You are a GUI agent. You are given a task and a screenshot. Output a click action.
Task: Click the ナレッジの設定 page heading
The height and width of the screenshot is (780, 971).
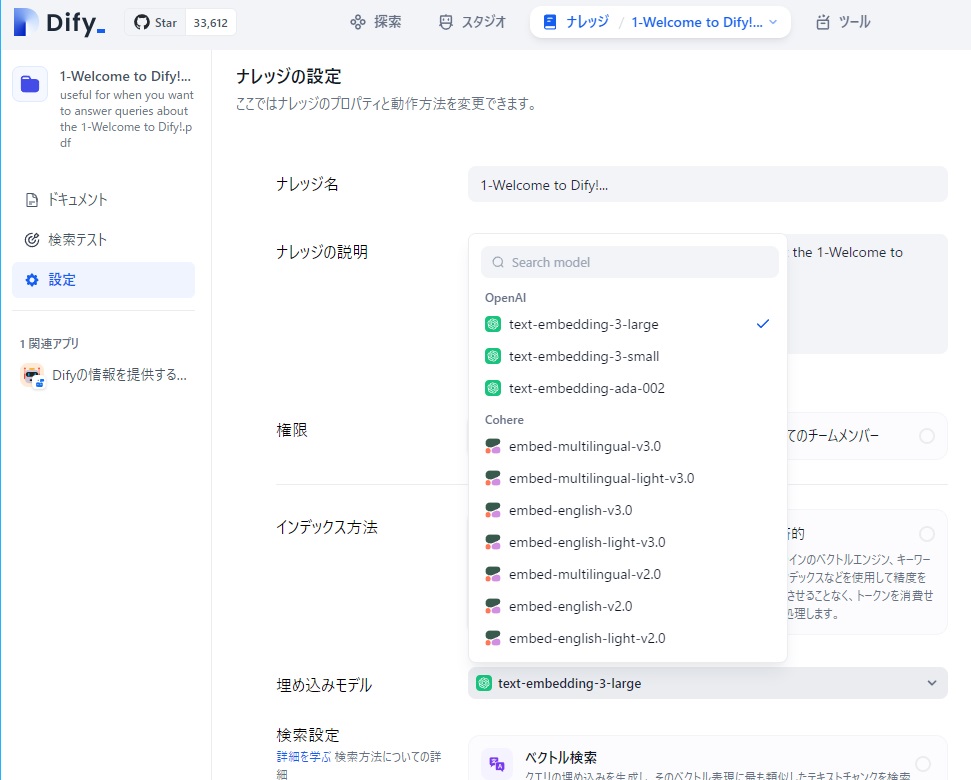click(289, 76)
